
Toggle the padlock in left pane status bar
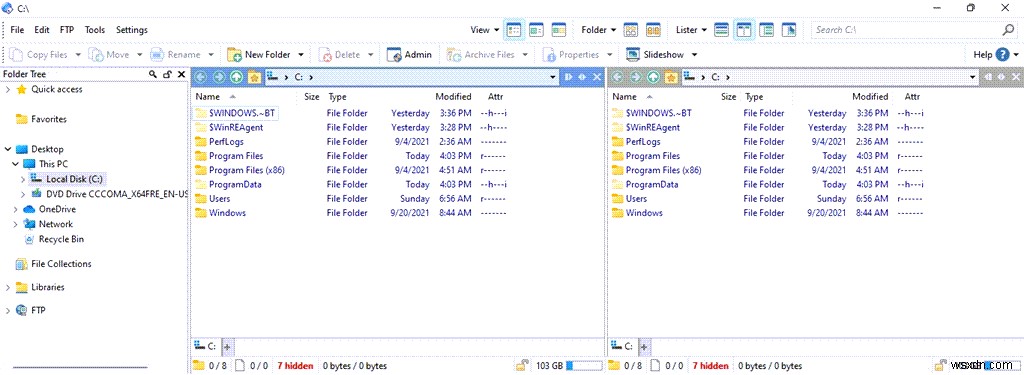click(522, 365)
